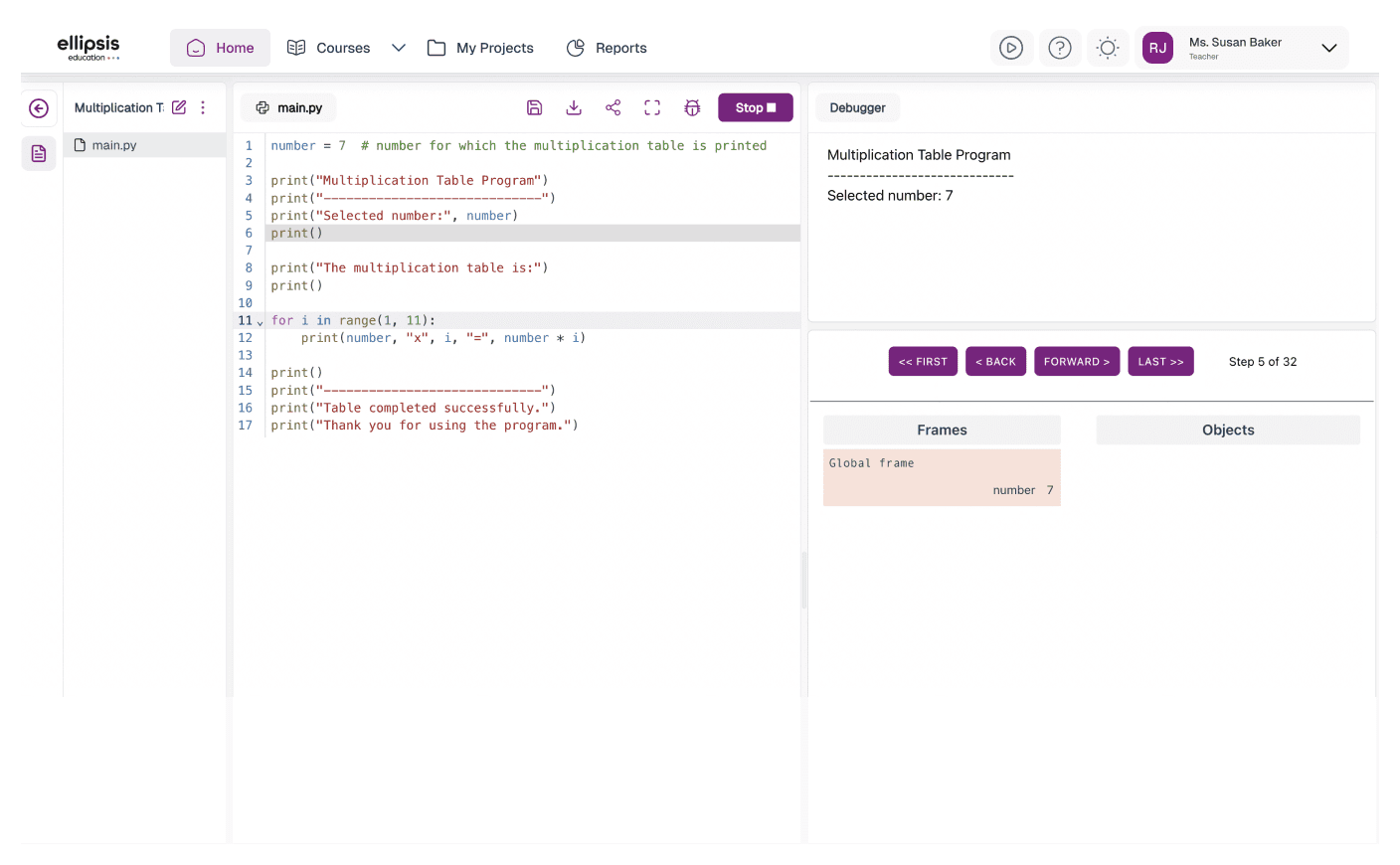
Task: Click the 'Selected number: 7' output line
Action: point(890,196)
